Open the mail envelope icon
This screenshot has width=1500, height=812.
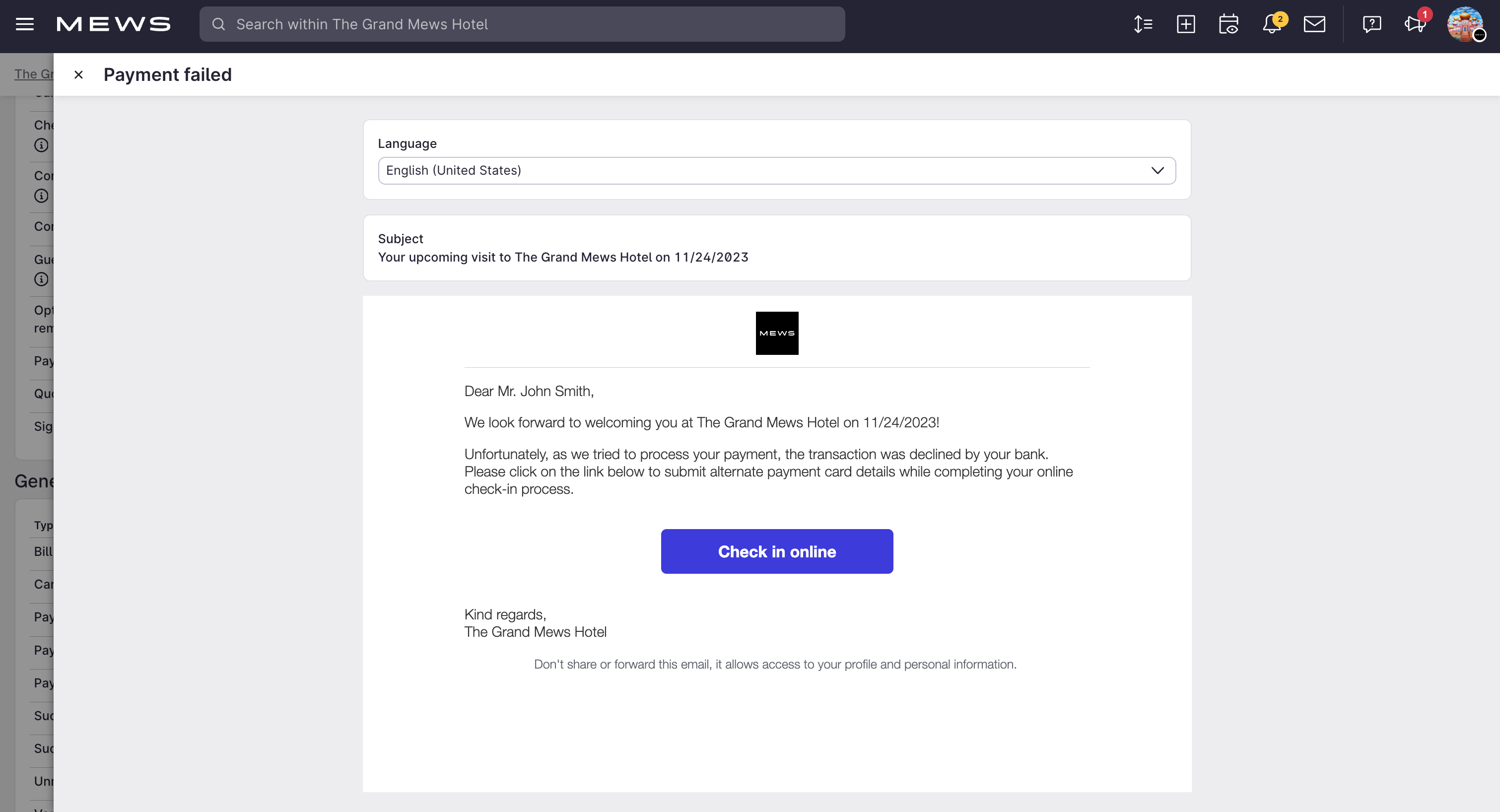[1314, 24]
